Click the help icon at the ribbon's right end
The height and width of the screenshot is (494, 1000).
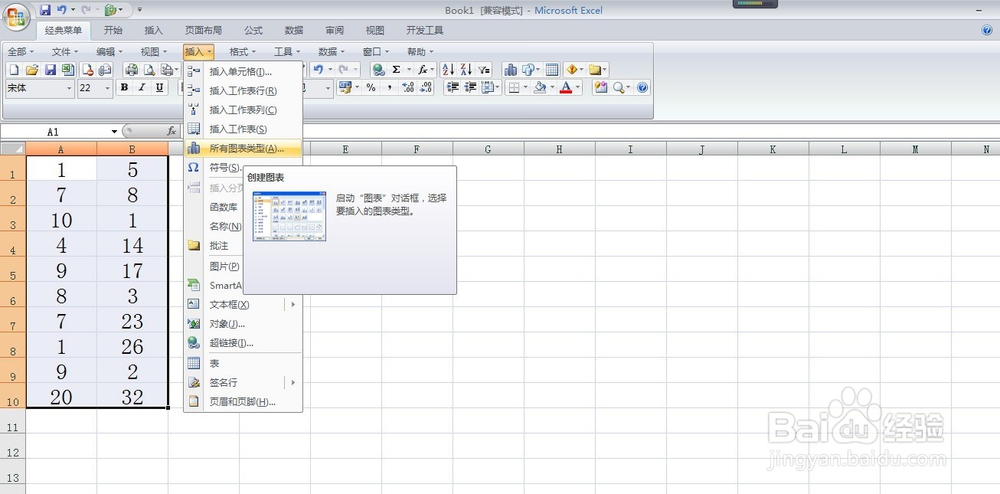[x=987, y=30]
